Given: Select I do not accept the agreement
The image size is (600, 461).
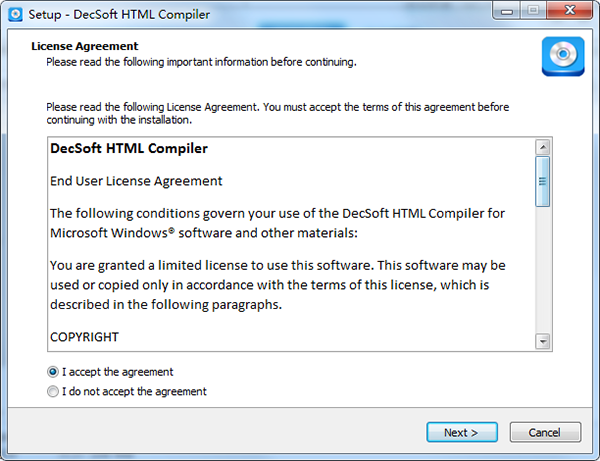Looking at the screenshot, I should point(53,391).
